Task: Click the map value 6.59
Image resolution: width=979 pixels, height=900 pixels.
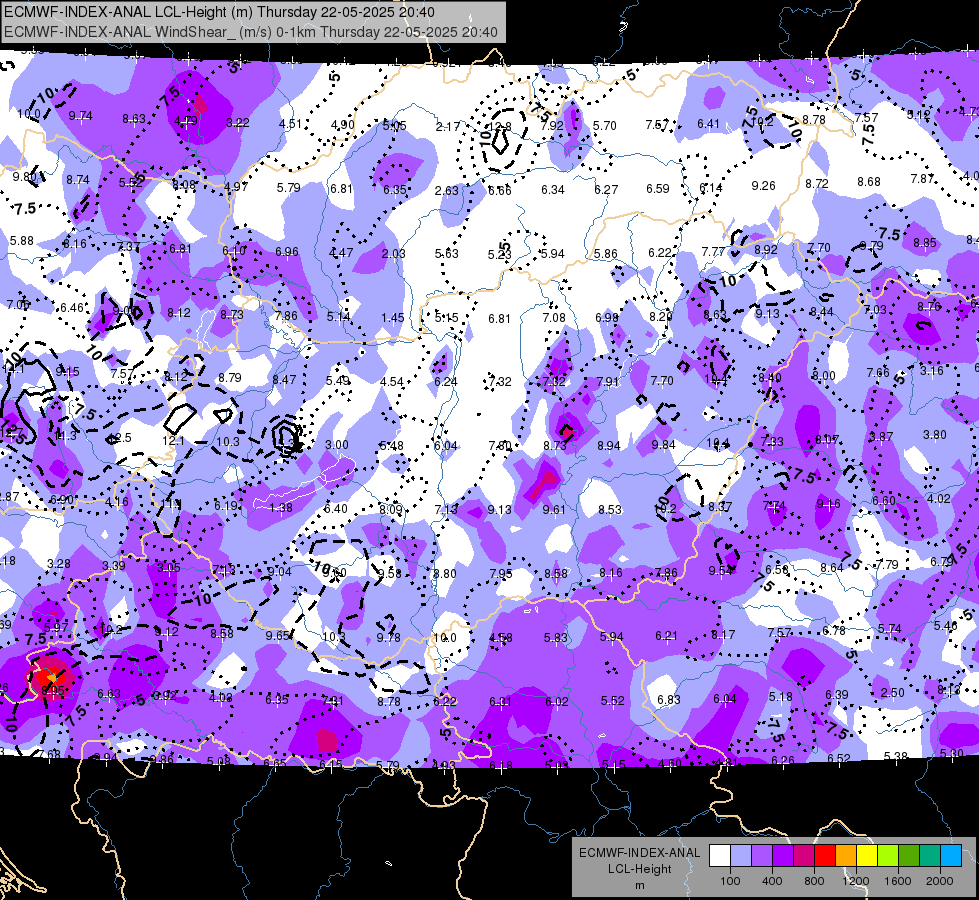Action: (x=657, y=189)
